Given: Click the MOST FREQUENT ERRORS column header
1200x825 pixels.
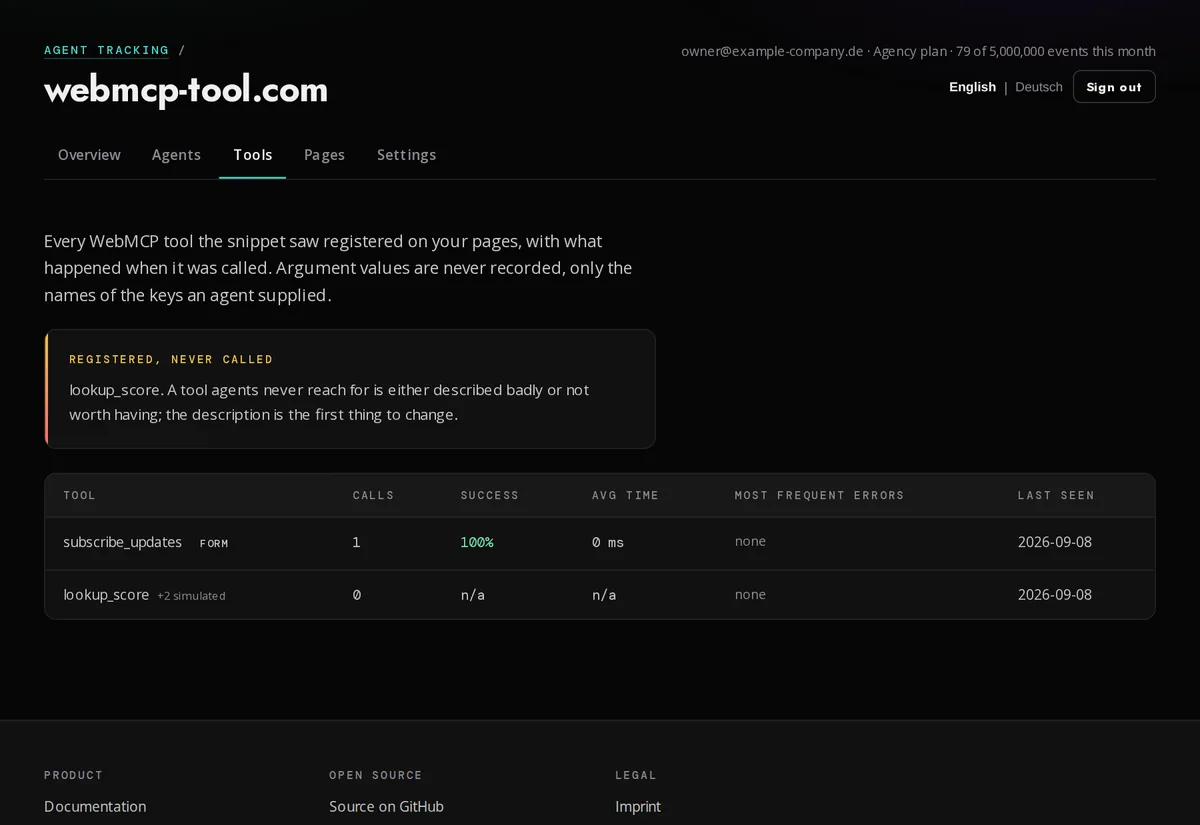Looking at the screenshot, I should [820, 495].
